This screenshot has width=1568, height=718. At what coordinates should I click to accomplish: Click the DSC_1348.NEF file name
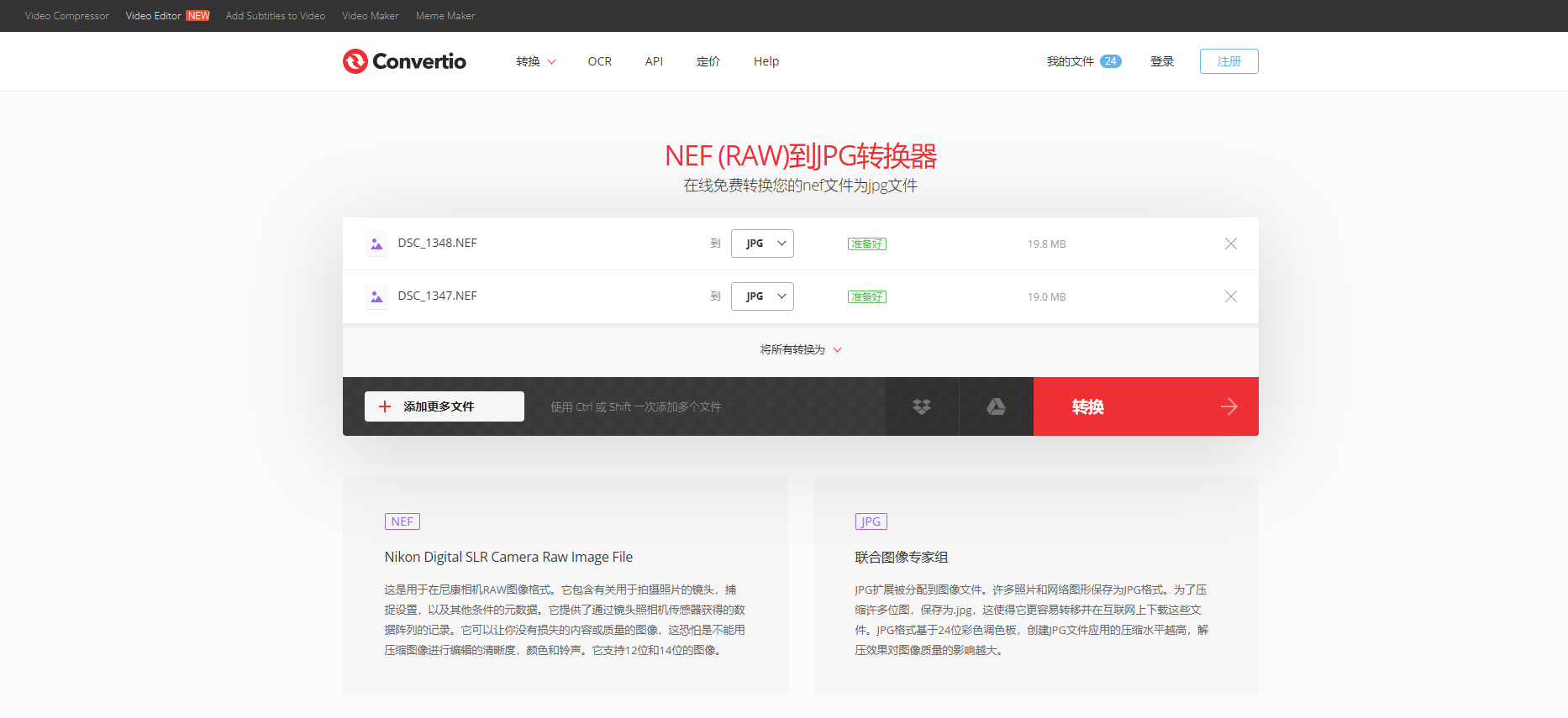[438, 243]
